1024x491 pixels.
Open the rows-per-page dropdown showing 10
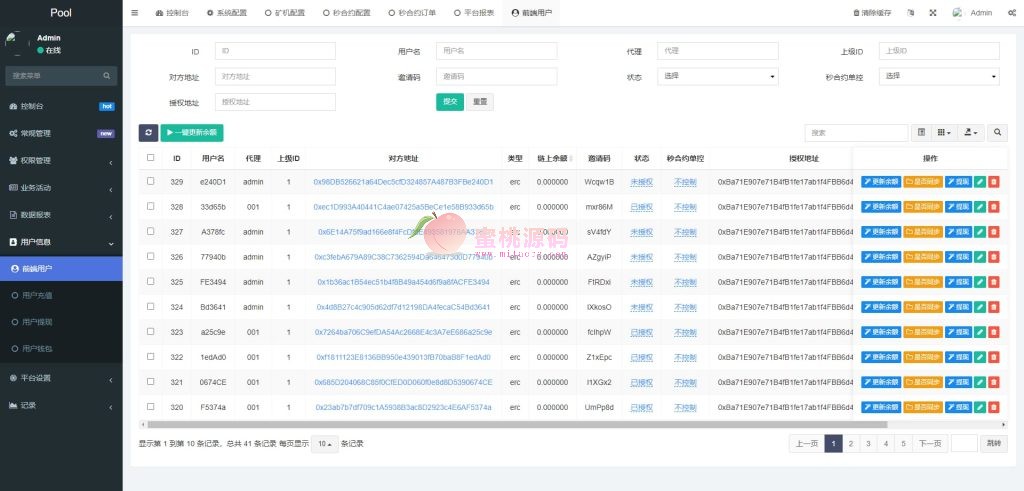click(x=324, y=443)
